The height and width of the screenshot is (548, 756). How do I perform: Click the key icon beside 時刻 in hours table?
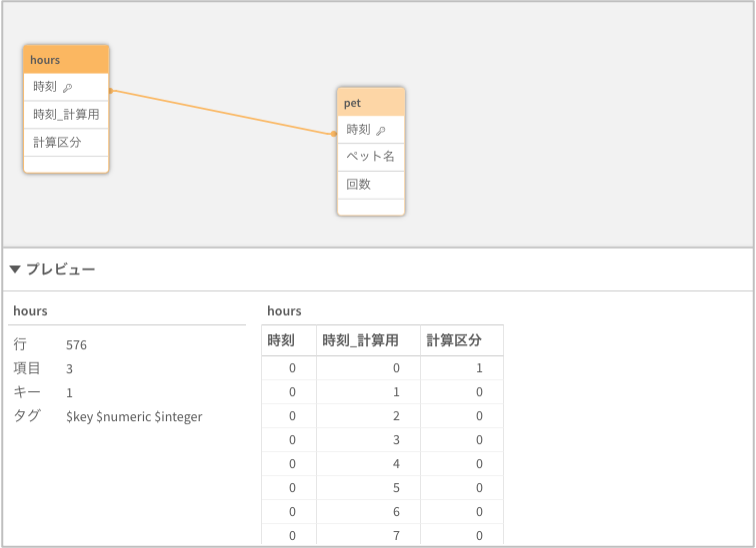click(67, 88)
